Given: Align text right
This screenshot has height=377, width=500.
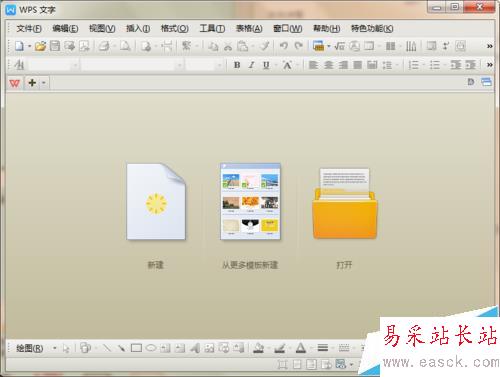Looking at the screenshot, I should (x=343, y=65).
